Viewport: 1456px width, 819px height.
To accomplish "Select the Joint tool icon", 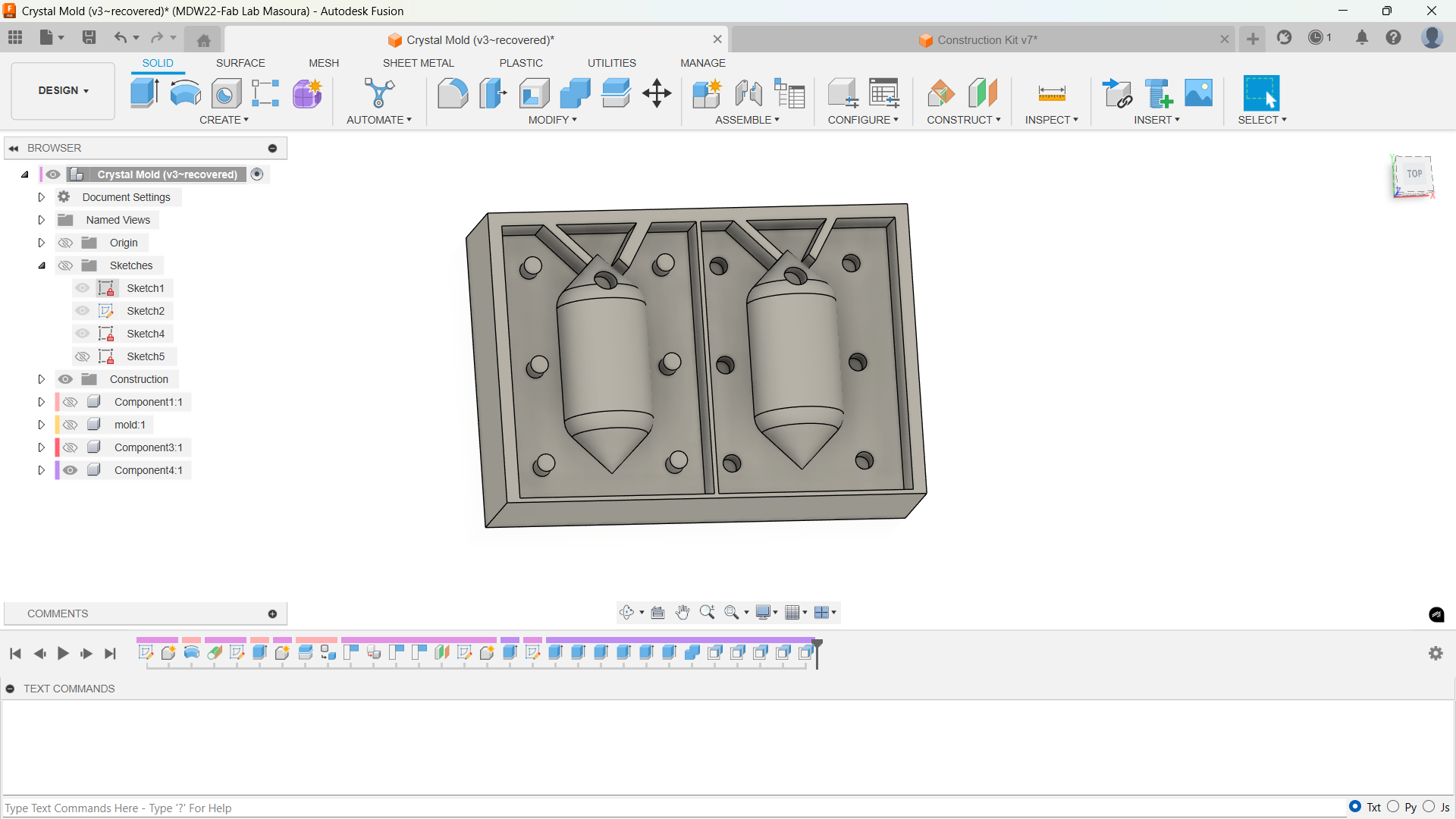I will tap(748, 93).
